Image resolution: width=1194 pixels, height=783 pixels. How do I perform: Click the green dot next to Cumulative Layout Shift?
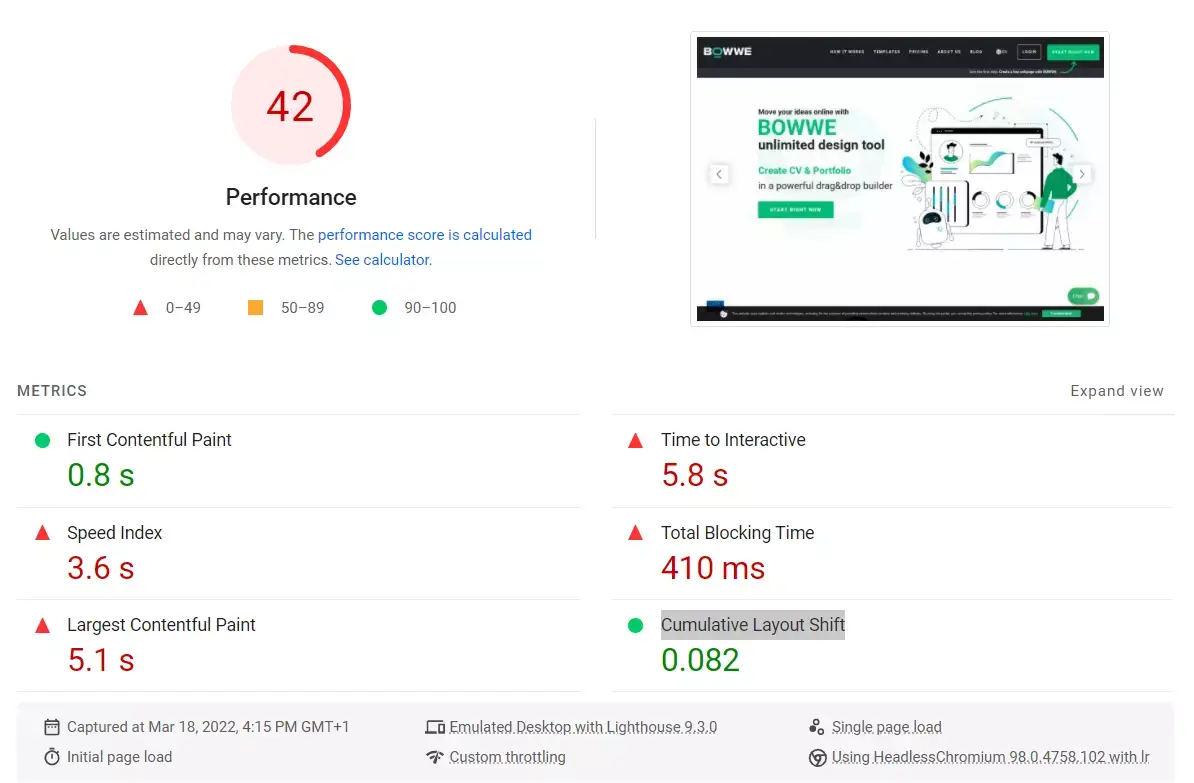635,625
